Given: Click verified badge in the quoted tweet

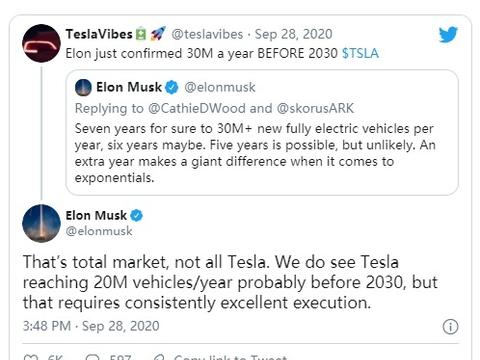Looking at the screenshot, I should 172,87.
